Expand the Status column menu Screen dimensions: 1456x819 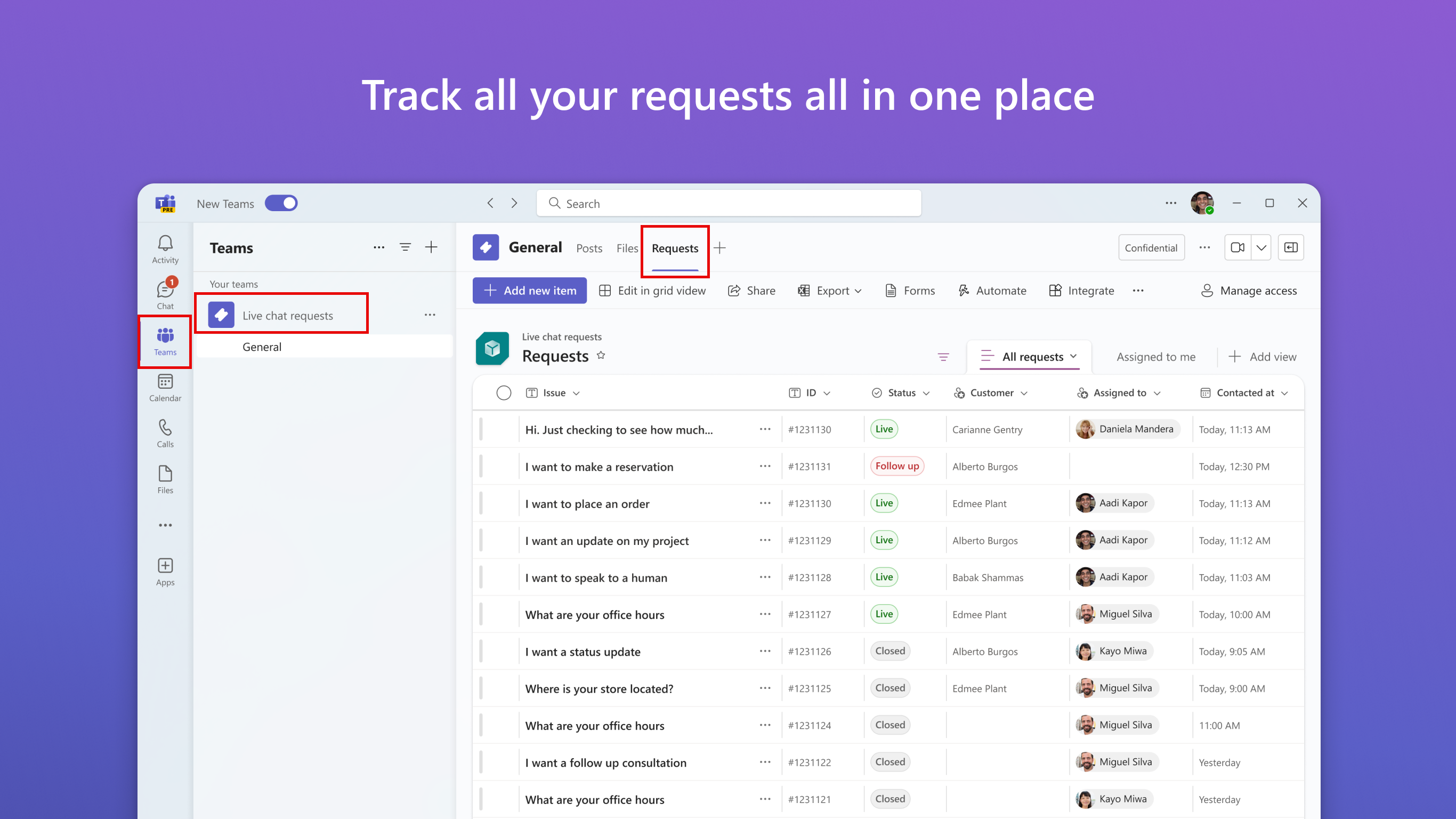[x=926, y=393]
